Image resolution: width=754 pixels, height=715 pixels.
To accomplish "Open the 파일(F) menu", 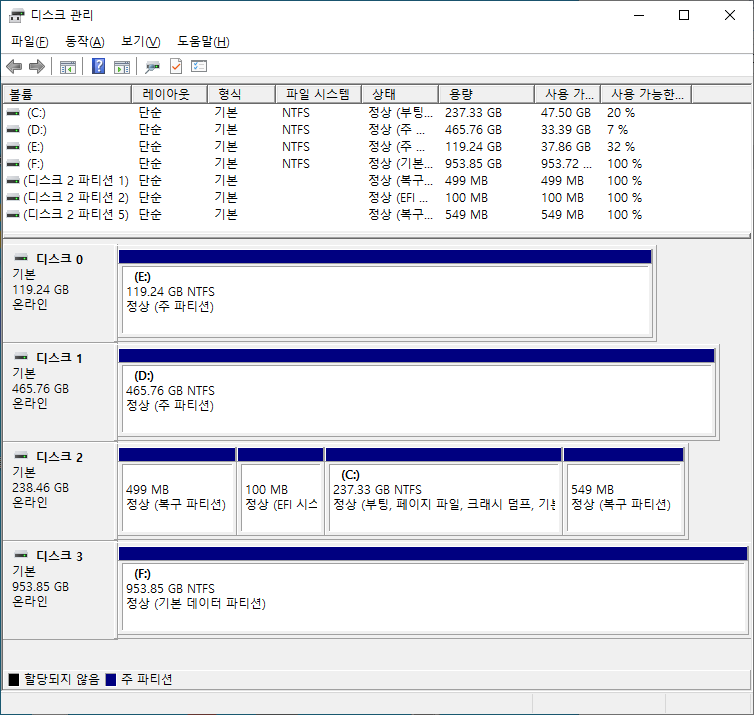I will [x=30, y=42].
